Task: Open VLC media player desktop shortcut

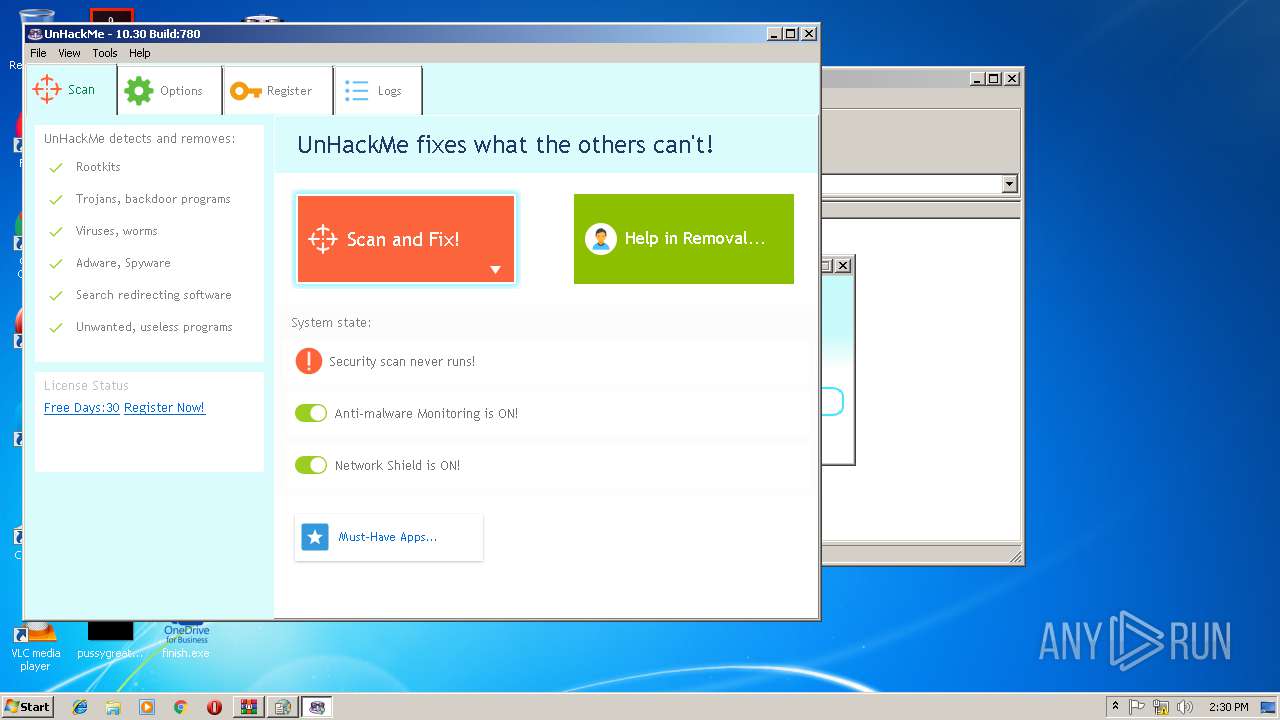Action: (x=35, y=645)
